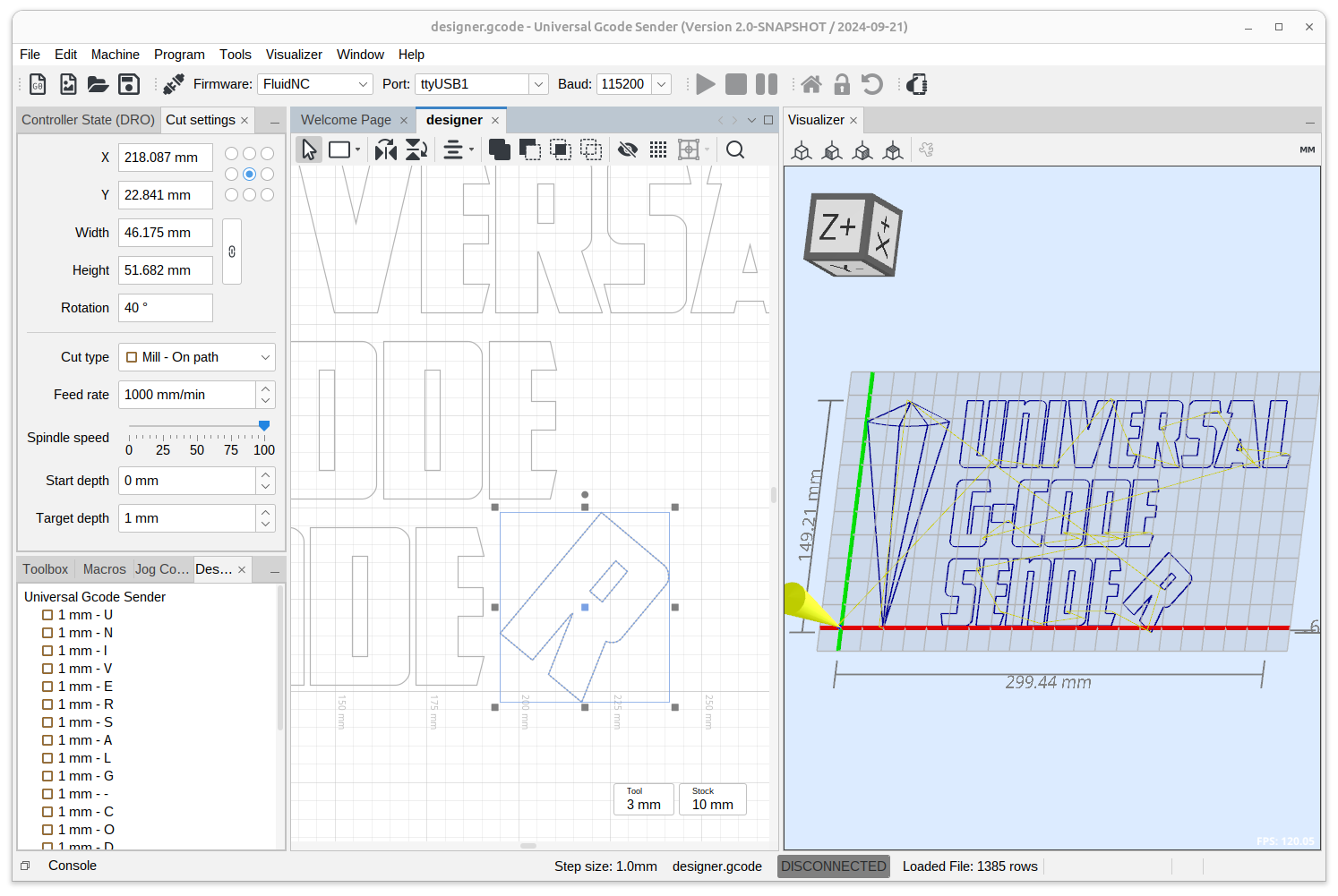This screenshot has width=1338, height=896.
Task: Open the Machine menu
Action: 115,55
